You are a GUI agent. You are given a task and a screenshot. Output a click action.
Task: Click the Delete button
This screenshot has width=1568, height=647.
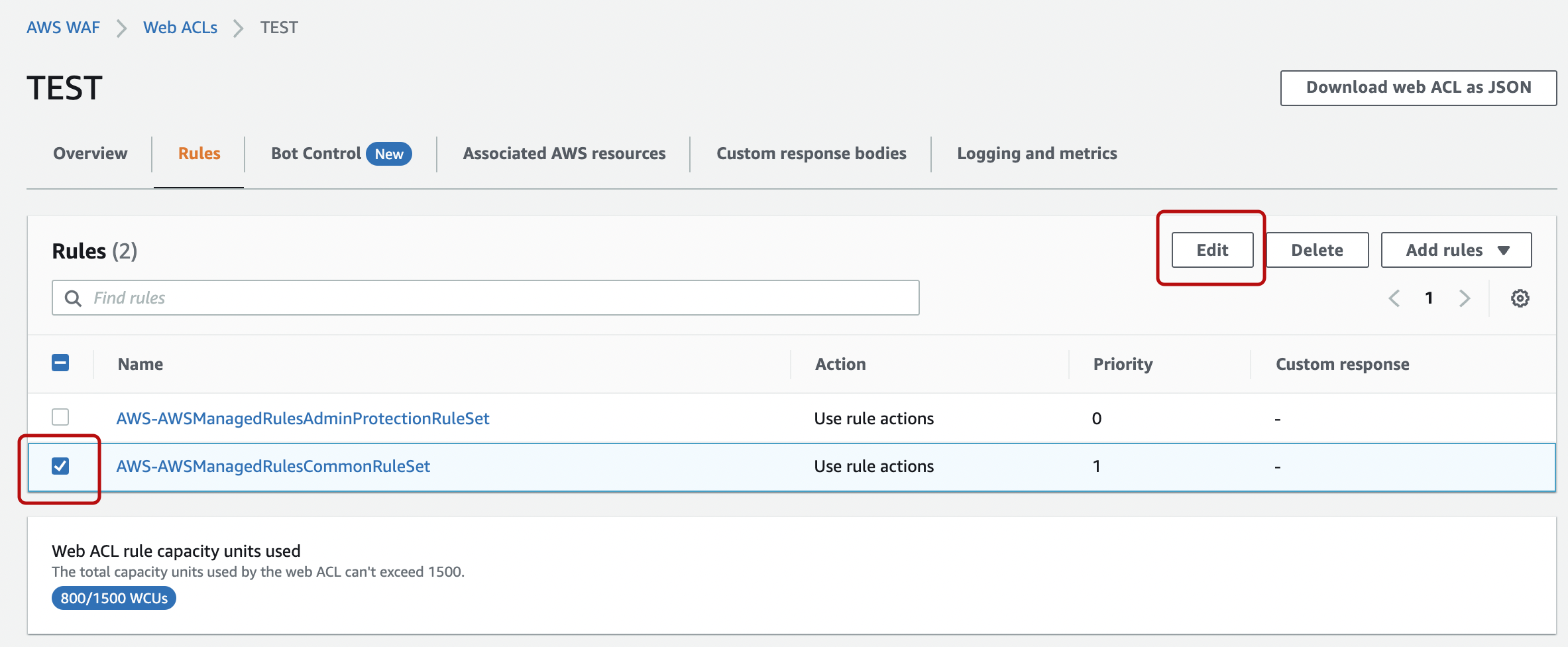tap(1317, 250)
